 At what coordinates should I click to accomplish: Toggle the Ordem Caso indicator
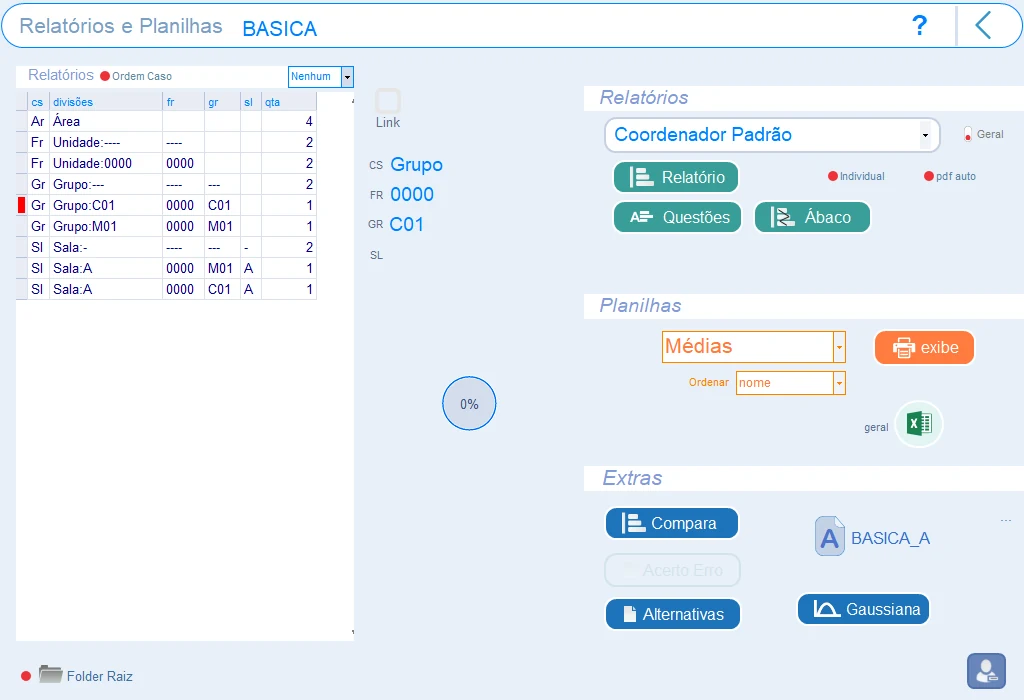104,76
